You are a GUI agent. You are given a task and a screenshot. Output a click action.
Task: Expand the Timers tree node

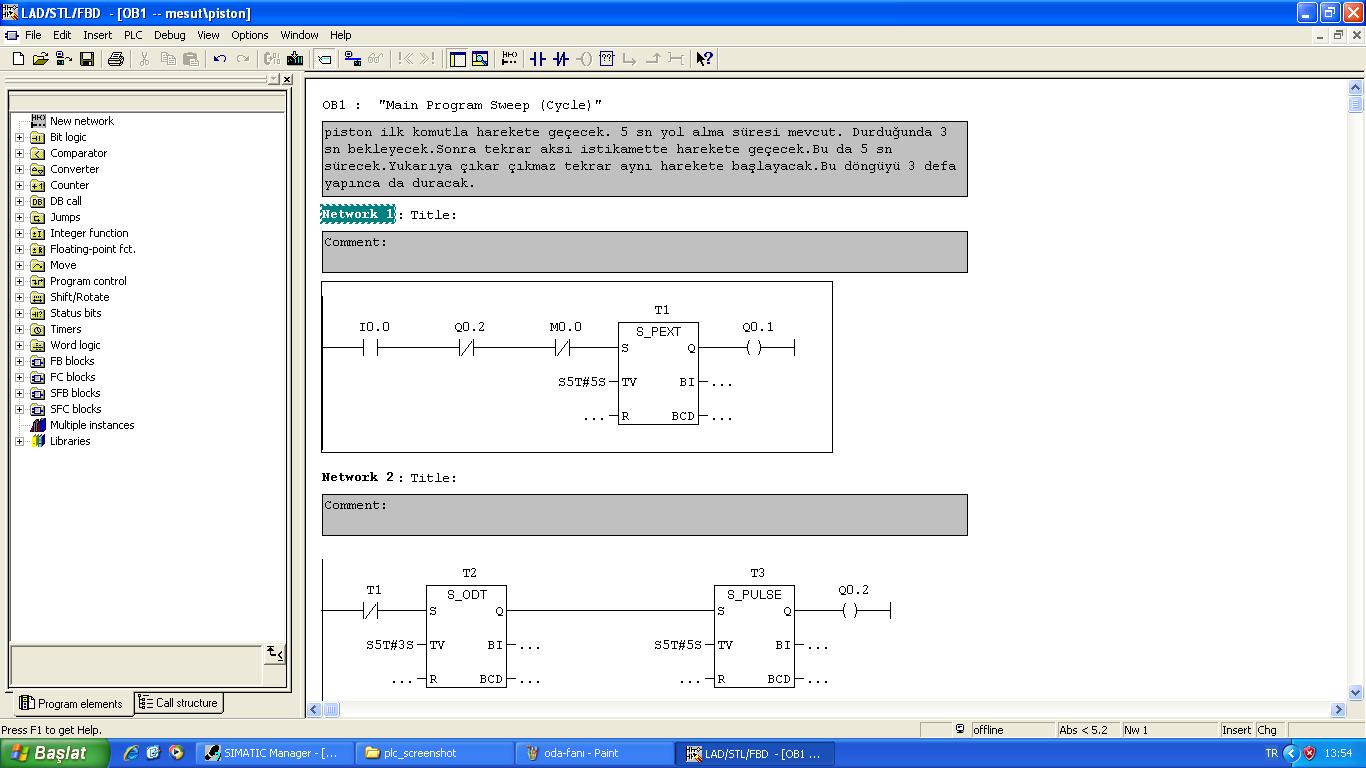click(19, 329)
